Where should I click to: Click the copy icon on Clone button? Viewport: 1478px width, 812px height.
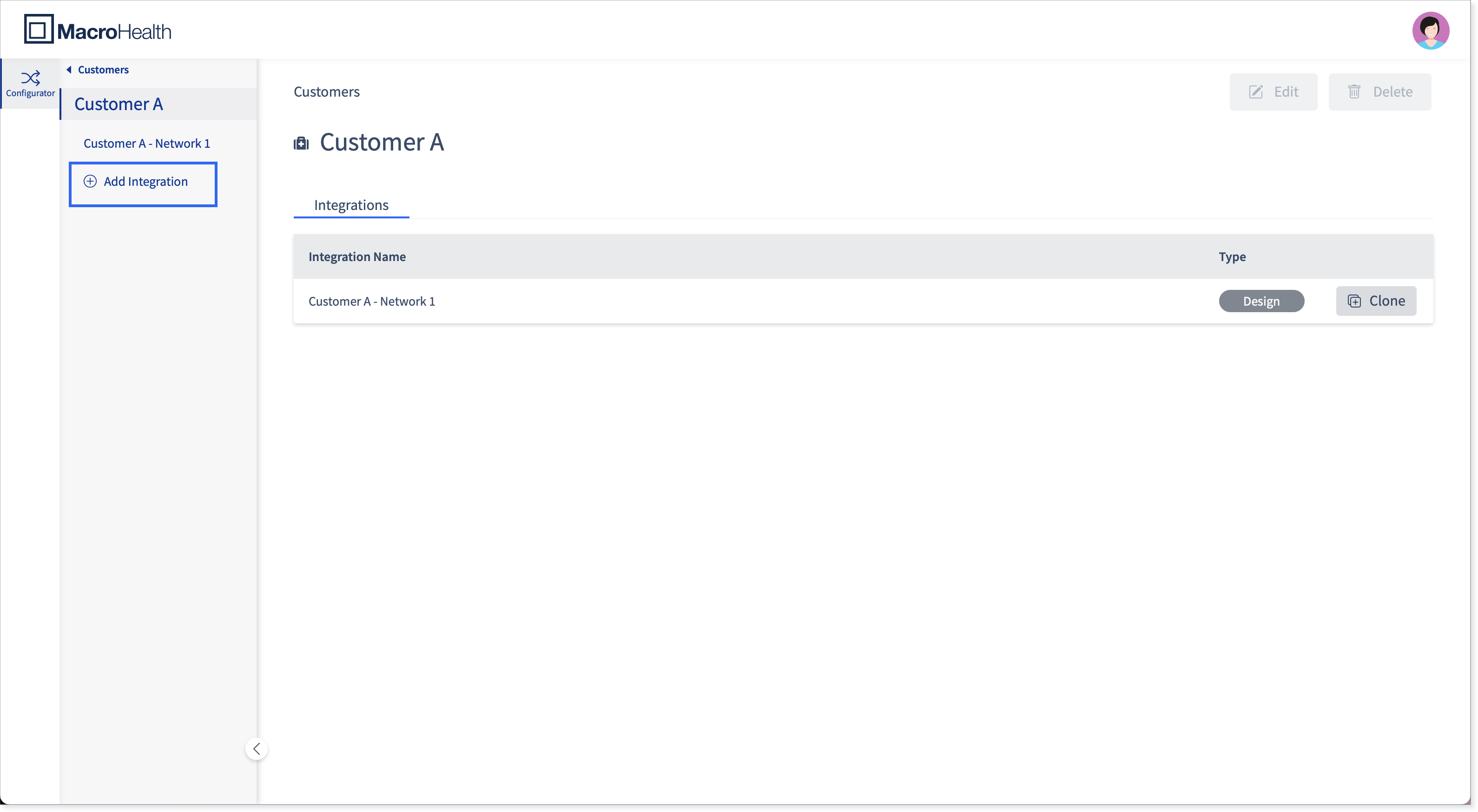point(1354,301)
